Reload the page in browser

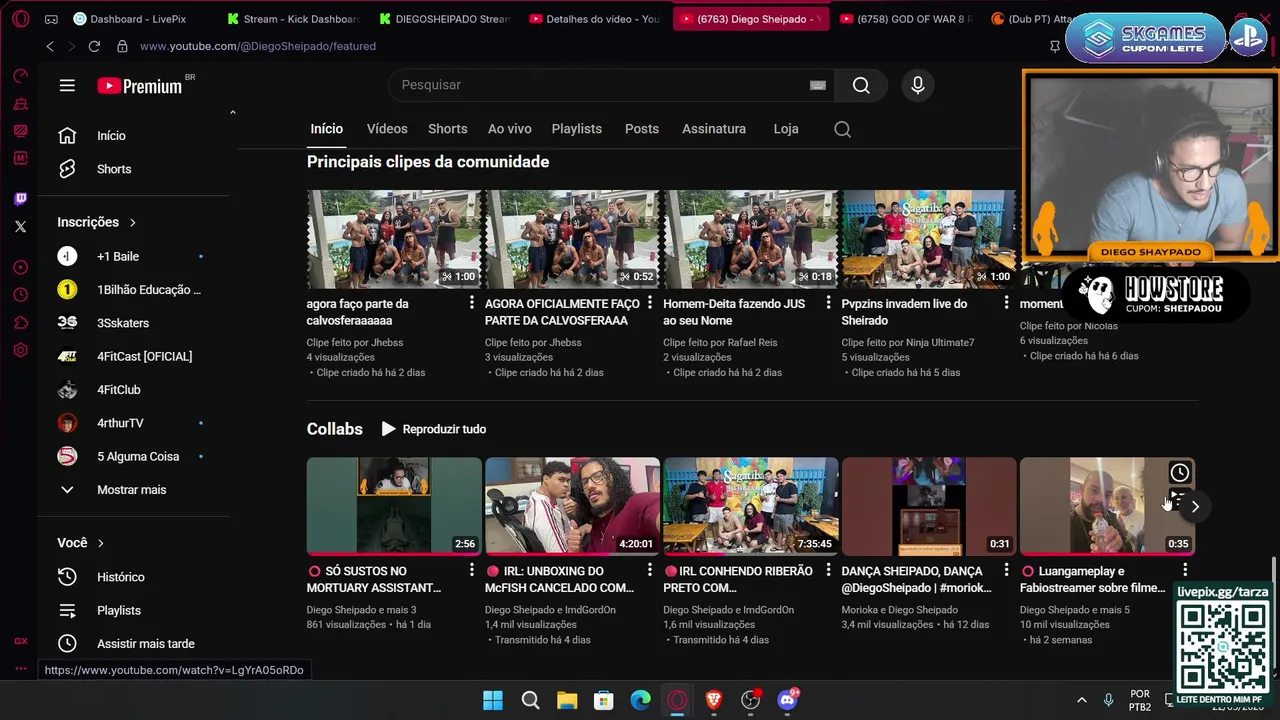coord(94,46)
